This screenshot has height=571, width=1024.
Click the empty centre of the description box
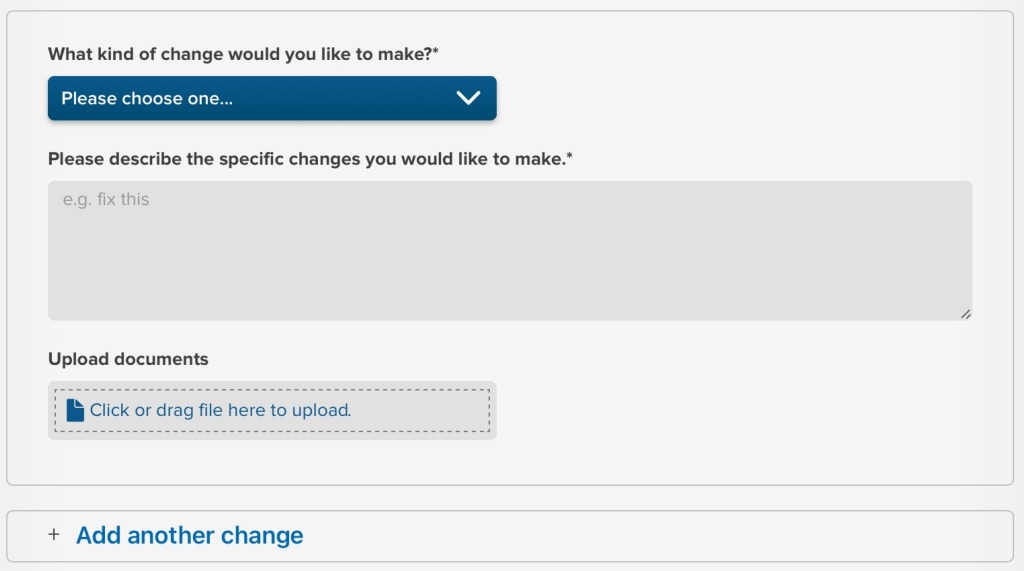click(509, 261)
